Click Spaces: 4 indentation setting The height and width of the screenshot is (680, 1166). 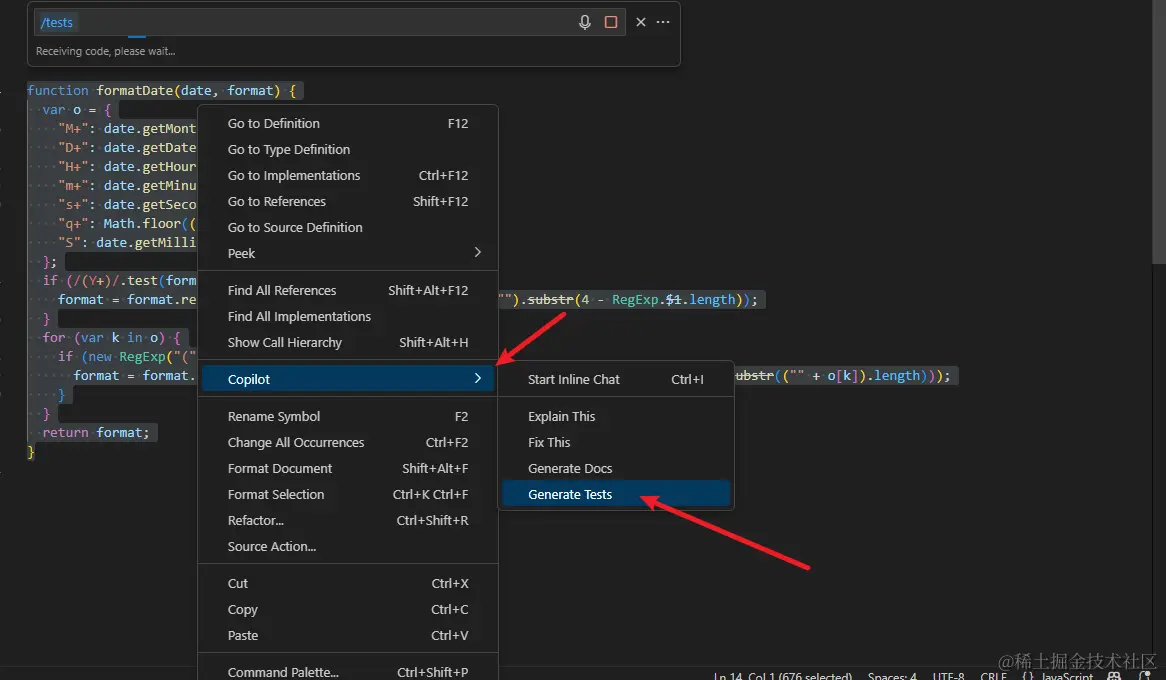point(892,676)
